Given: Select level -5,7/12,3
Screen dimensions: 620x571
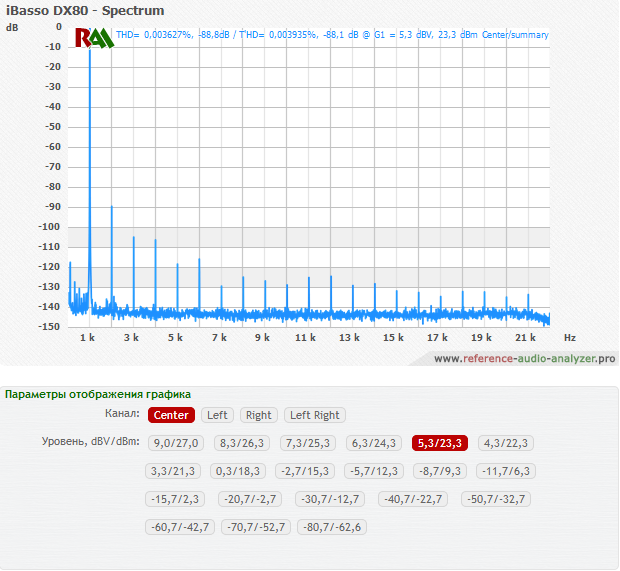Looking at the screenshot, I should (374, 471).
